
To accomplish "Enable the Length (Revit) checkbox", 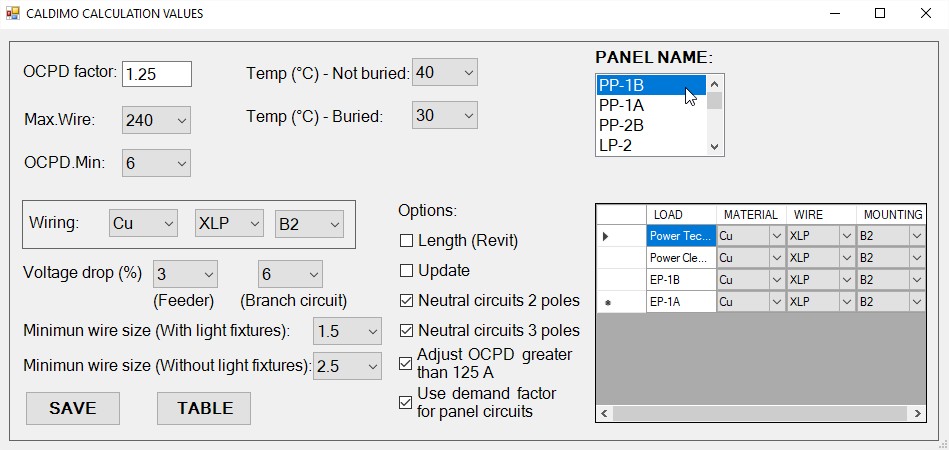I will (x=406, y=241).
